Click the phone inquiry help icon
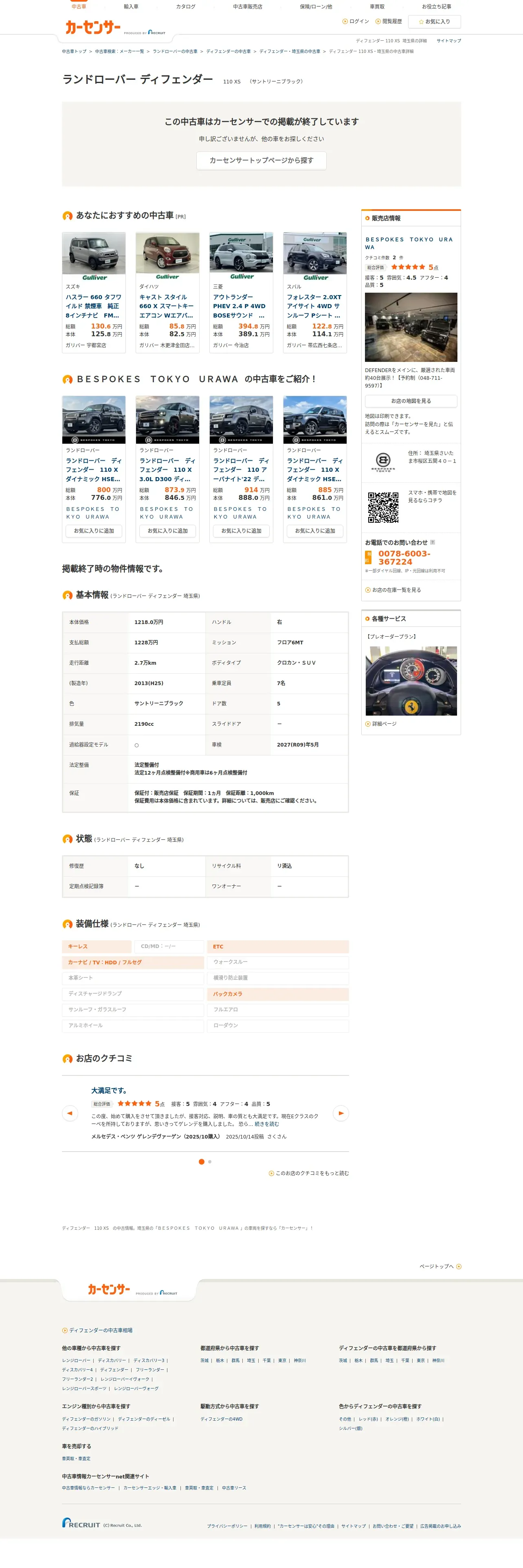The width and height of the screenshot is (523, 1568). click(x=432, y=542)
